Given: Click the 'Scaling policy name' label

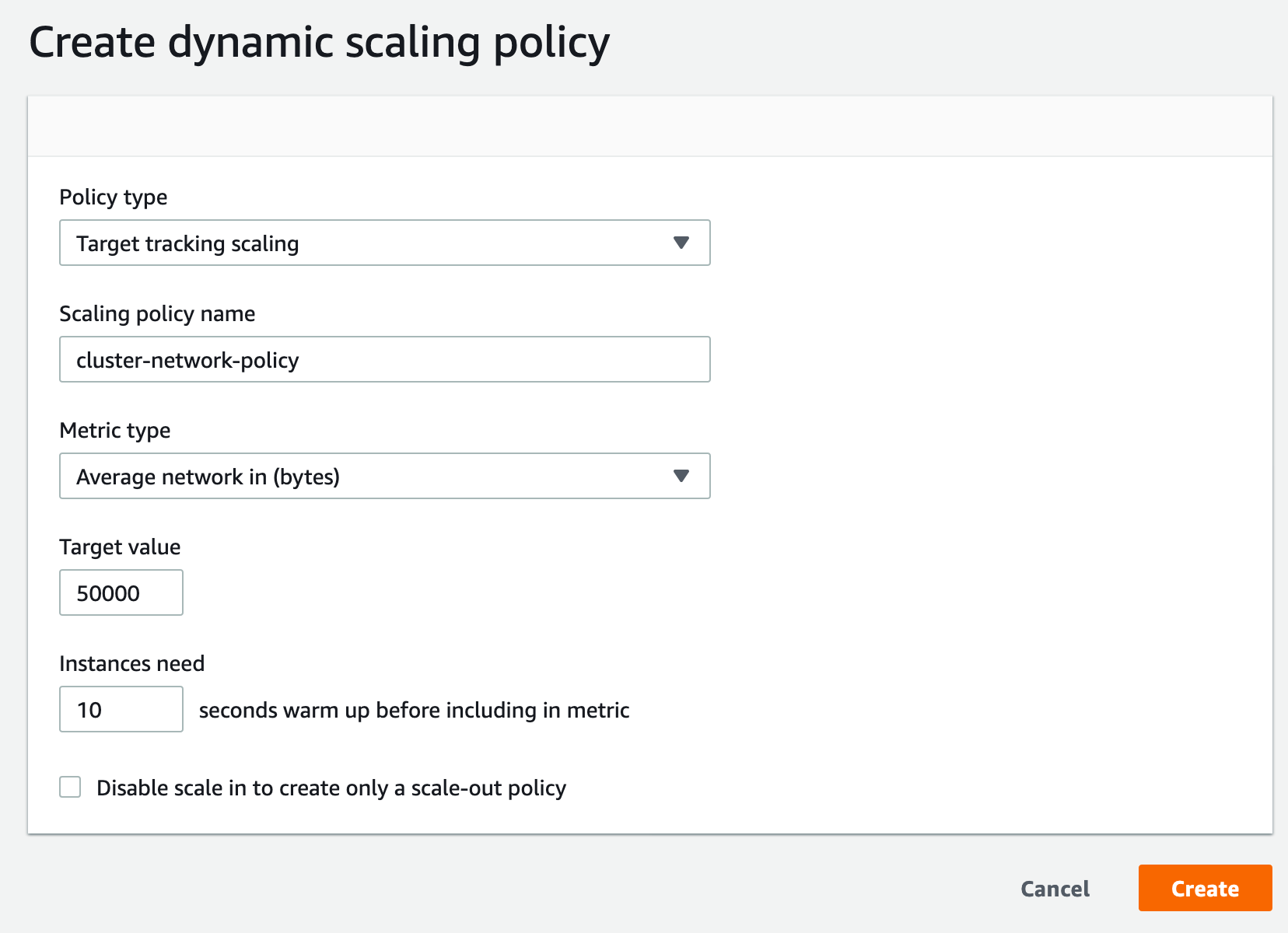Looking at the screenshot, I should click(157, 314).
